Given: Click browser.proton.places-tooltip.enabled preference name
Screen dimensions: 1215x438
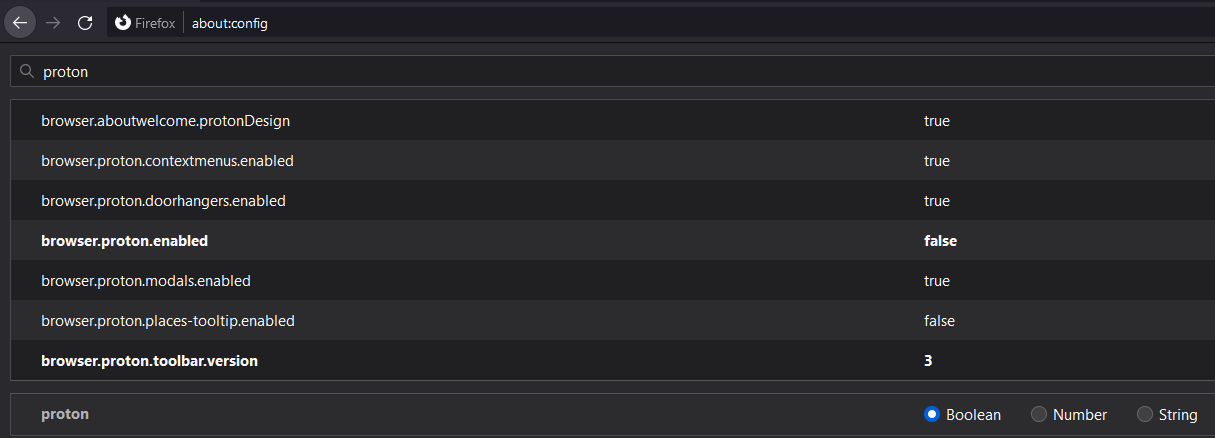Looking at the screenshot, I should 168,321.
